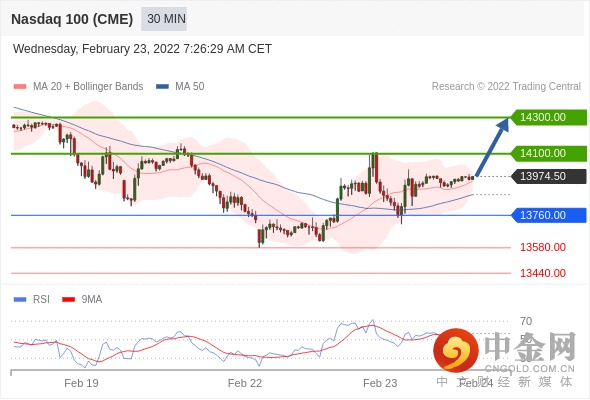Click the 14100.00 resistance price tag
The height and width of the screenshot is (400, 590).
(x=548, y=154)
